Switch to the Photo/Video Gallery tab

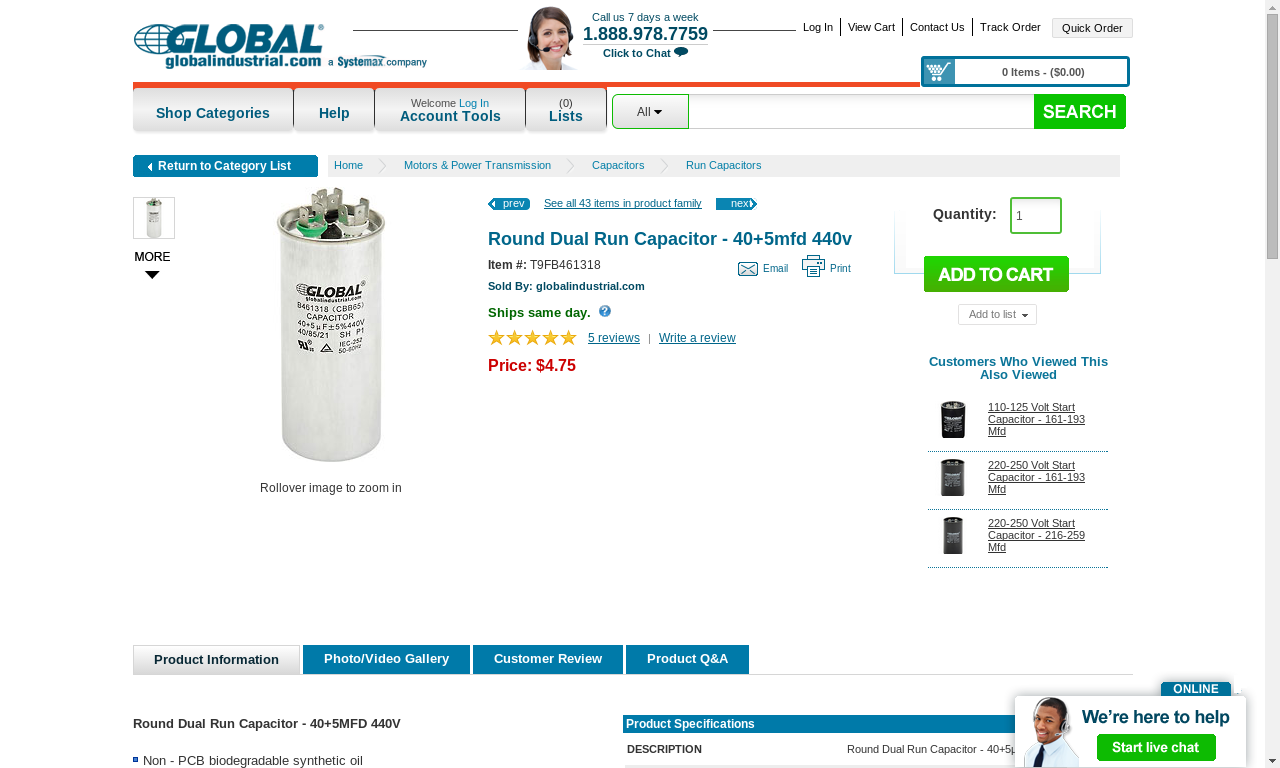click(x=386, y=659)
